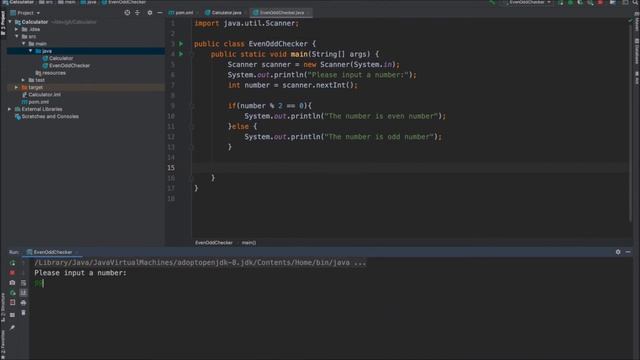Open the Project view dropdown
Screen dimensions: 640x360
25,13
